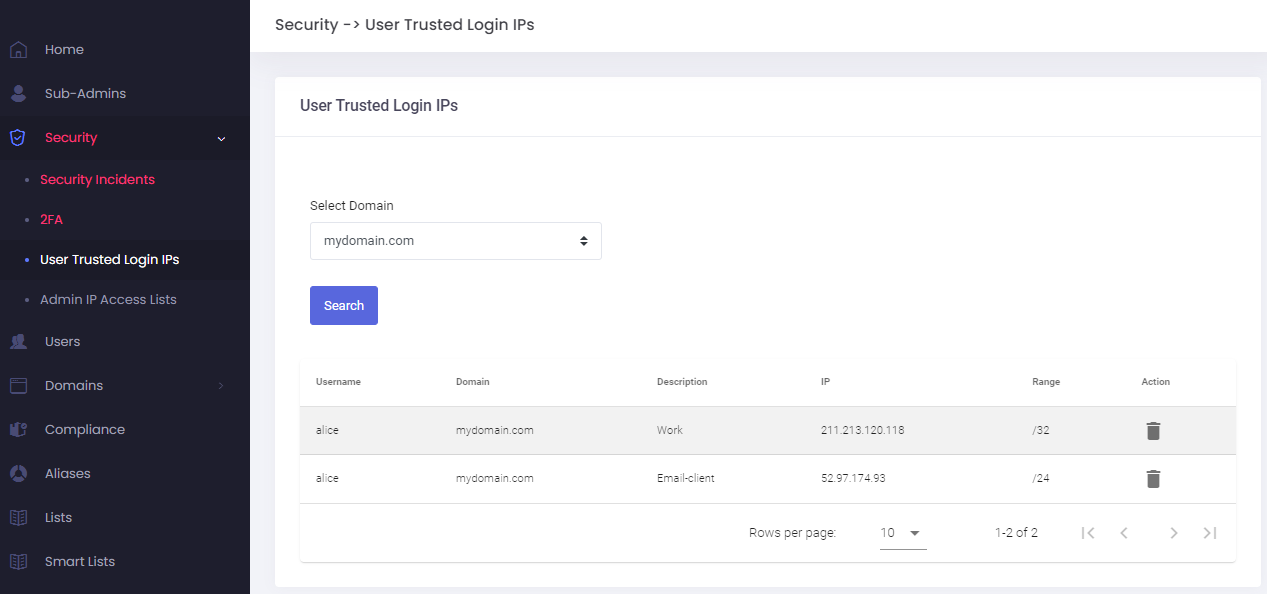Open the Select Domain dropdown
Viewport: 1267px width, 594px height.
point(455,240)
